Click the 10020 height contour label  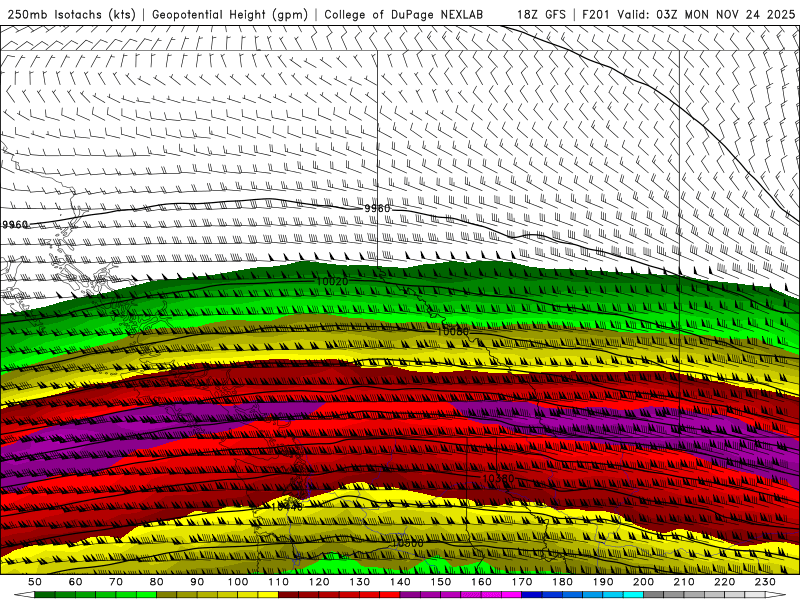coord(332,281)
